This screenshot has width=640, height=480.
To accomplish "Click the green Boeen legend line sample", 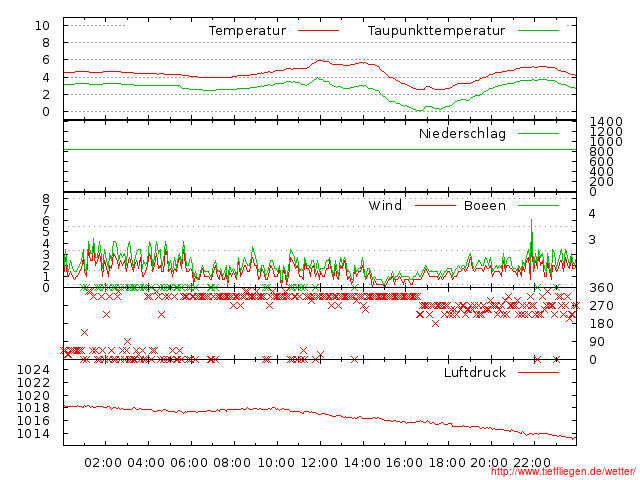I will coord(538,205).
